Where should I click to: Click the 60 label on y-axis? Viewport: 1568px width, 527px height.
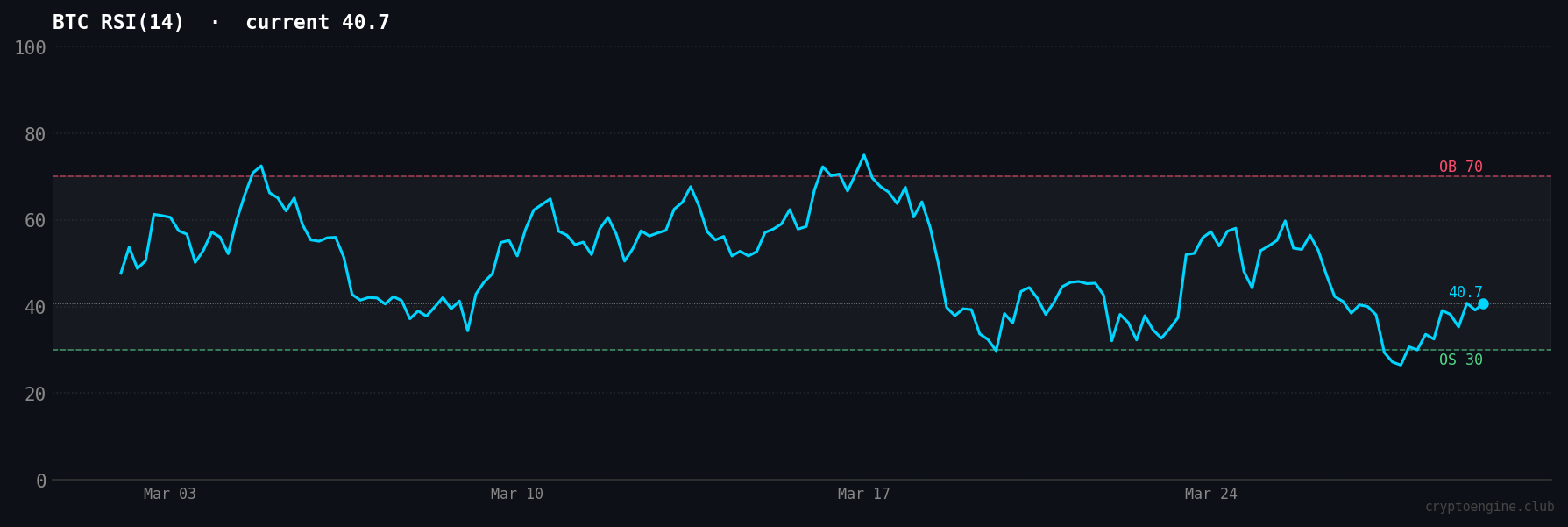pos(35,220)
